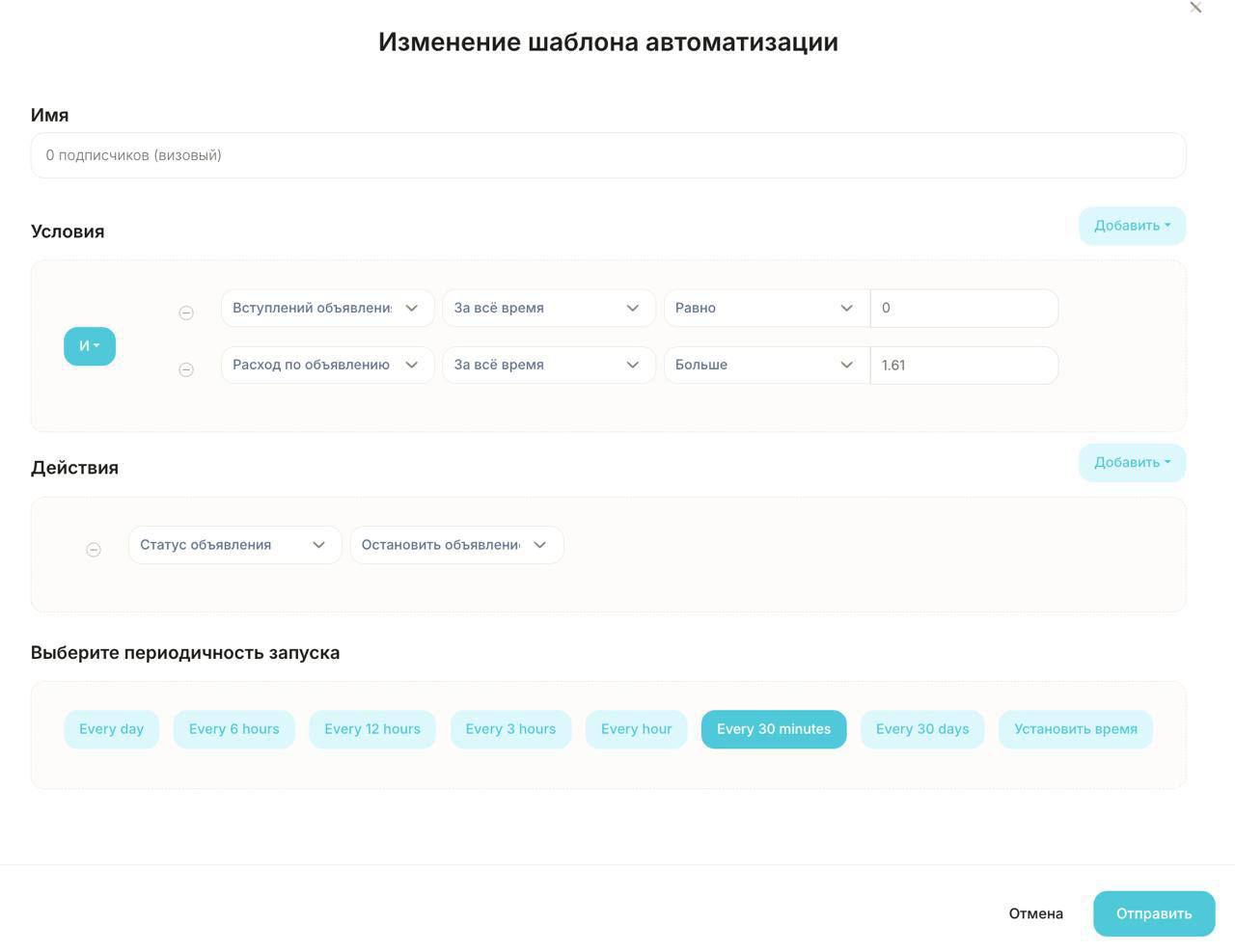Image resolution: width=1235 pixels, height=952 pixels.
Task: Click the Имя template name field
Action: pos(608,155)
